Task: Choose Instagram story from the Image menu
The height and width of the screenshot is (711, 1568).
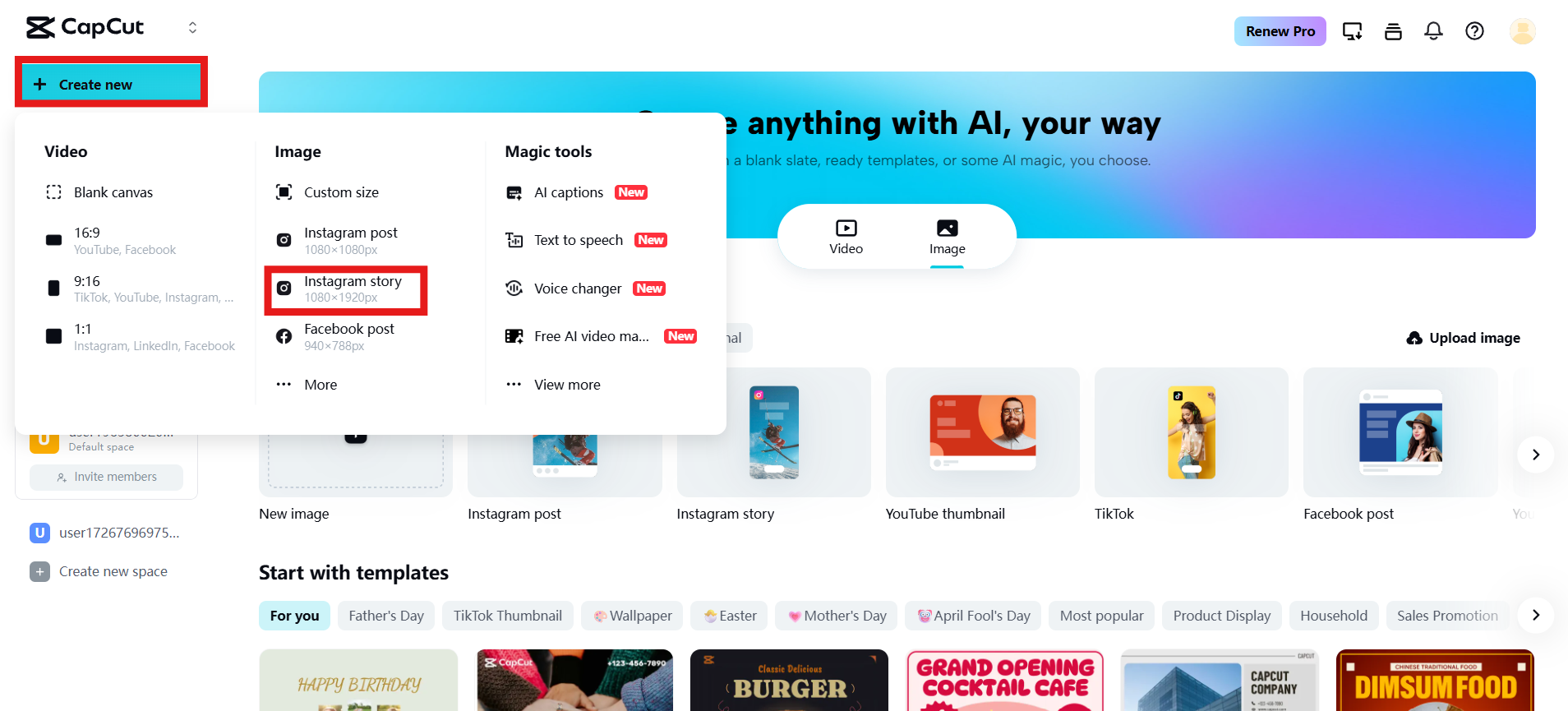Action: pos(346,289)
